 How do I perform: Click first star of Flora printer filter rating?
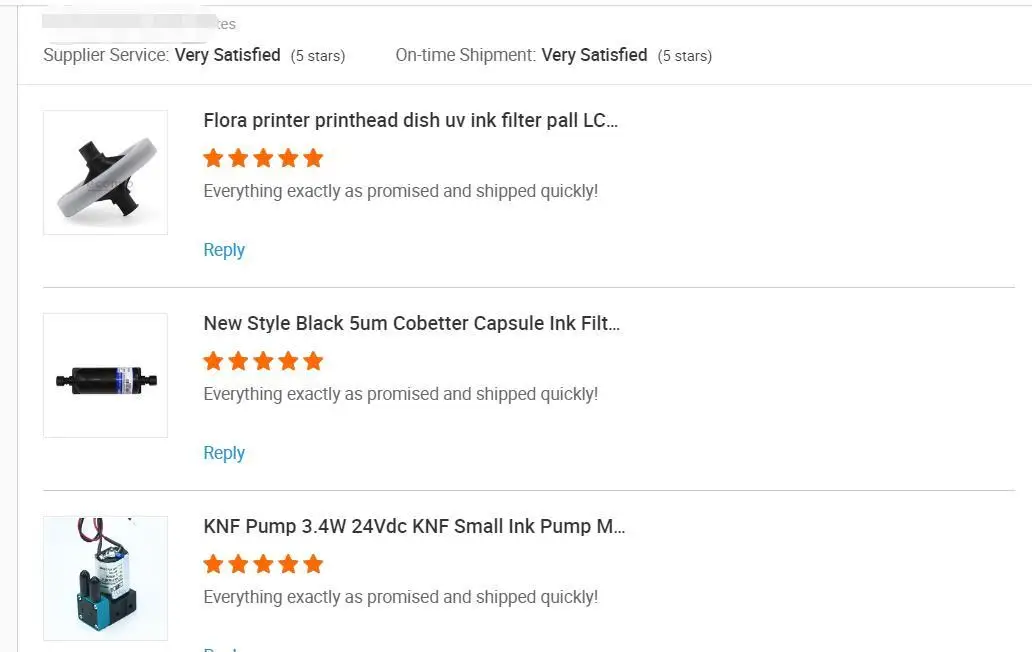click(x=213, y=158)
